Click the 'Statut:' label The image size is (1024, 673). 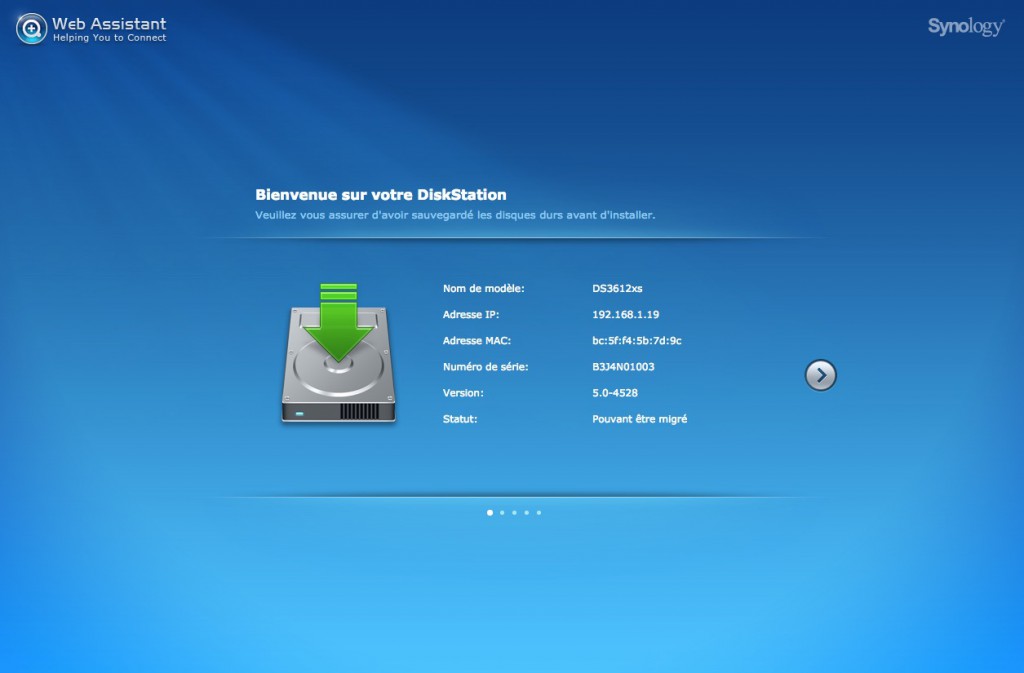tap(460, 419)
